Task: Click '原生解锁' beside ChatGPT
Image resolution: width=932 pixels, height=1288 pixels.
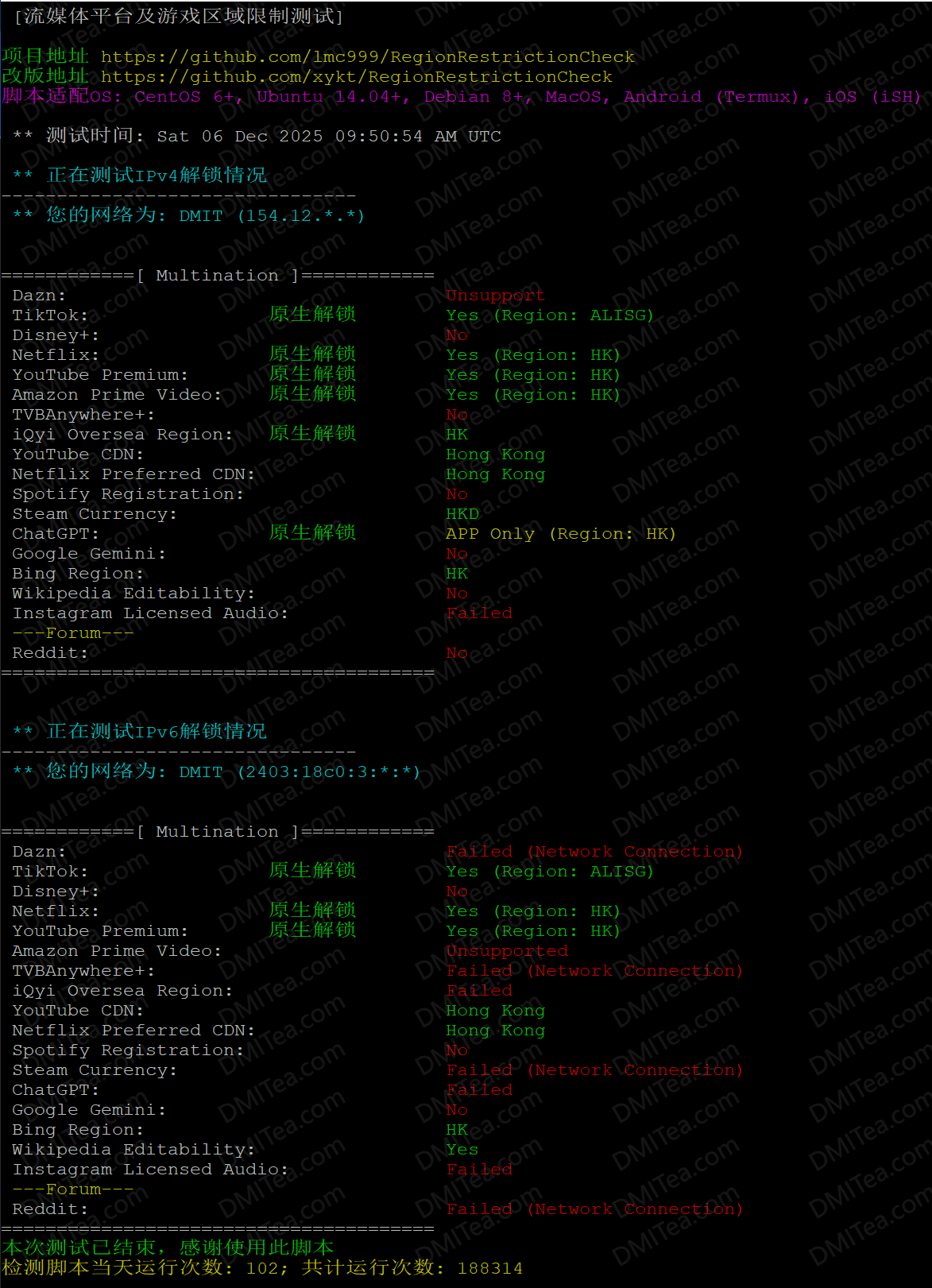Action: coord(312,532)
